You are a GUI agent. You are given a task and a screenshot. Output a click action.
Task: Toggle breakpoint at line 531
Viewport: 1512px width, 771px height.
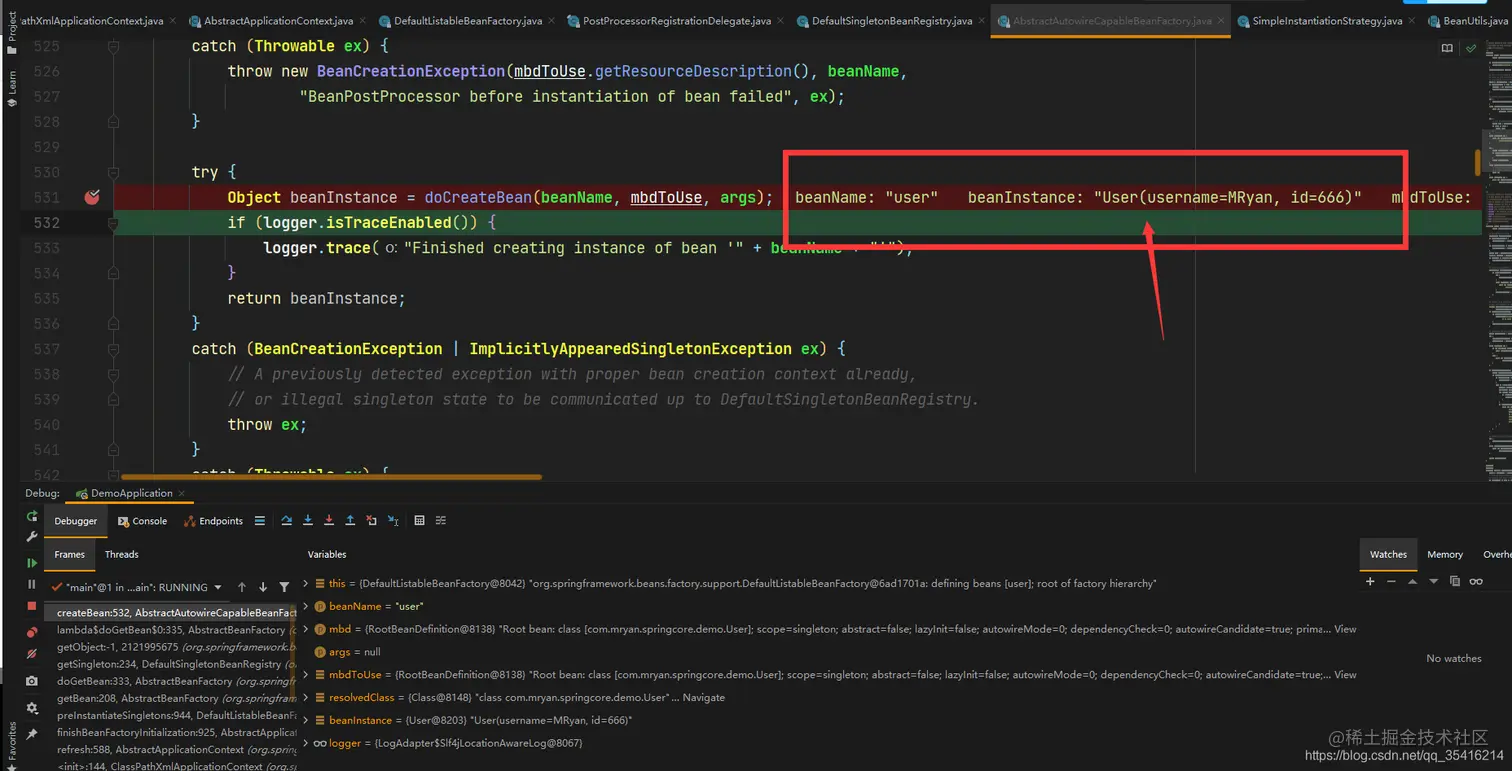[92, 197]
